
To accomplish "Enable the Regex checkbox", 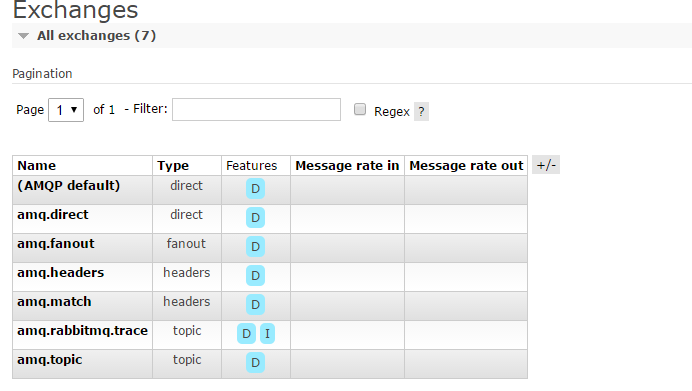I will 360,109.
